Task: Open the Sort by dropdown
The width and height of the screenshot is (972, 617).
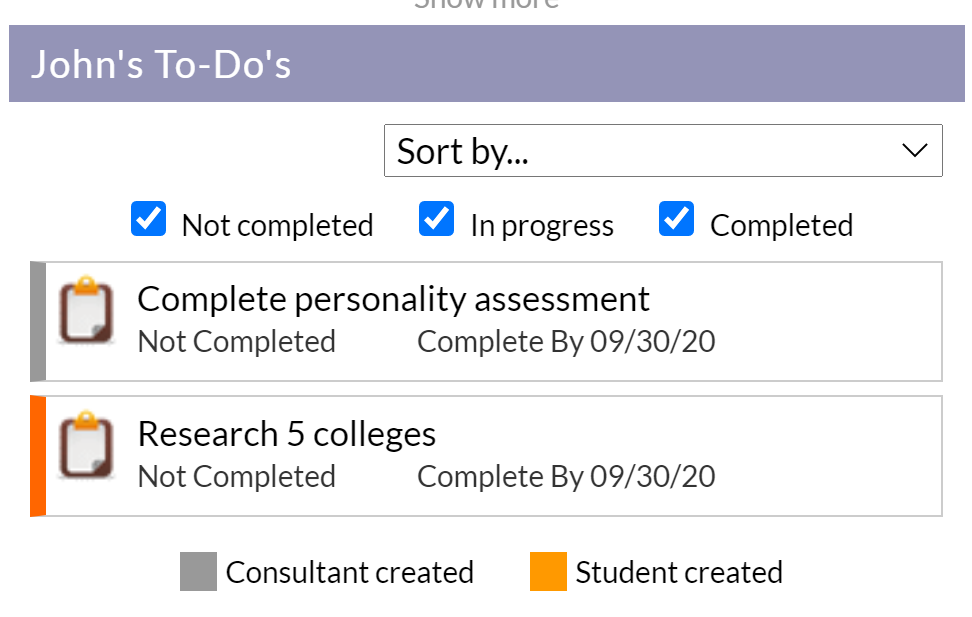Action: [663, 151]
